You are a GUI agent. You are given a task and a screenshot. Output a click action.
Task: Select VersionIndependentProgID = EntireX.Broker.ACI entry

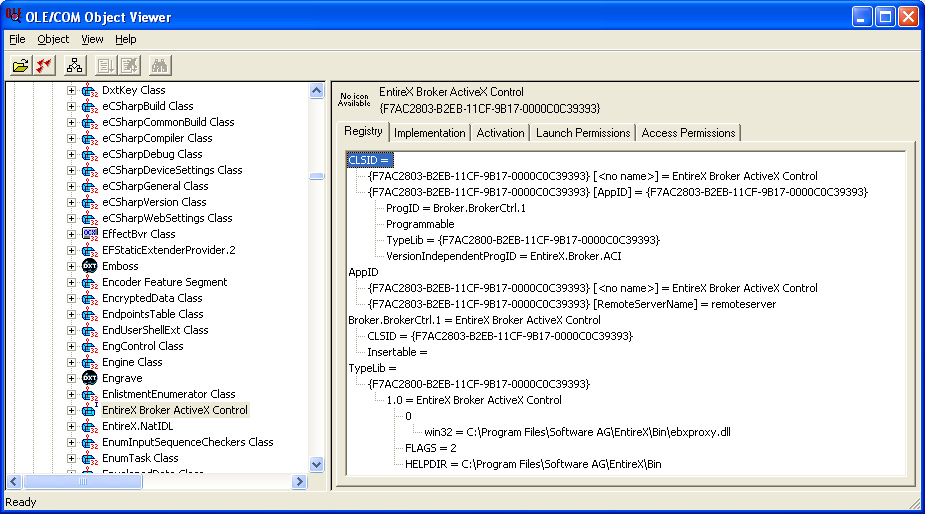pyautogui.click(x=503, y=256)
